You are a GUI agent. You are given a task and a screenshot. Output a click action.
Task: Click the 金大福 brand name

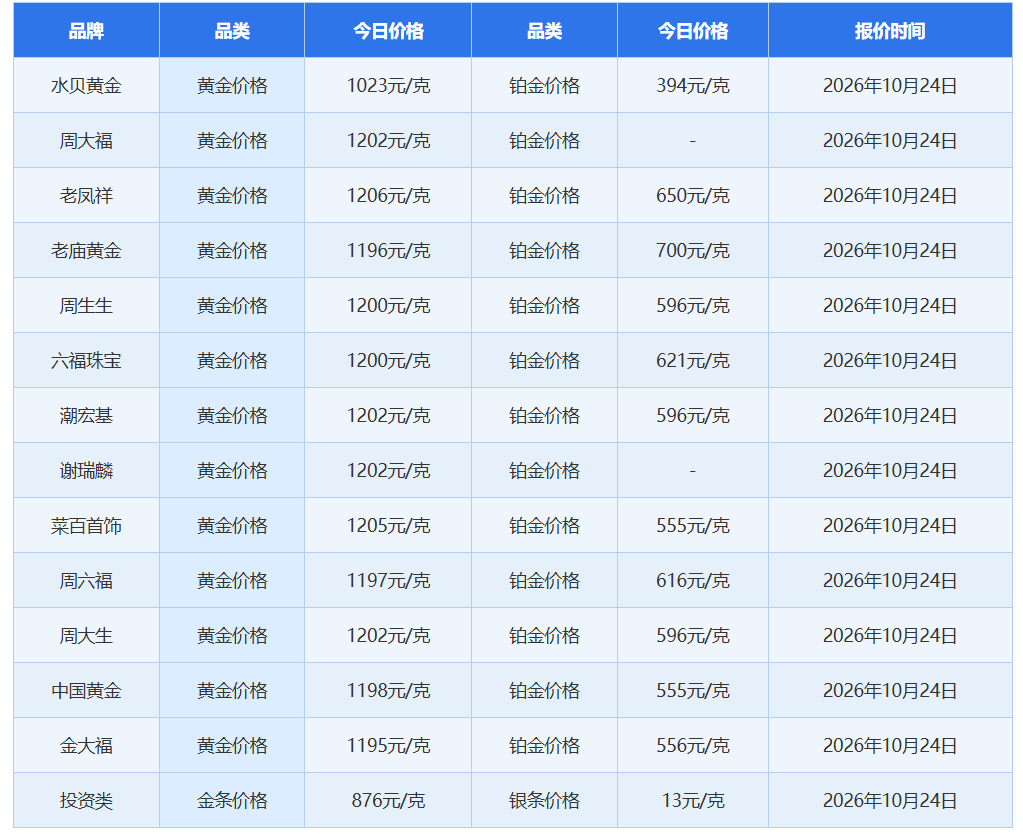coord(86,745)
